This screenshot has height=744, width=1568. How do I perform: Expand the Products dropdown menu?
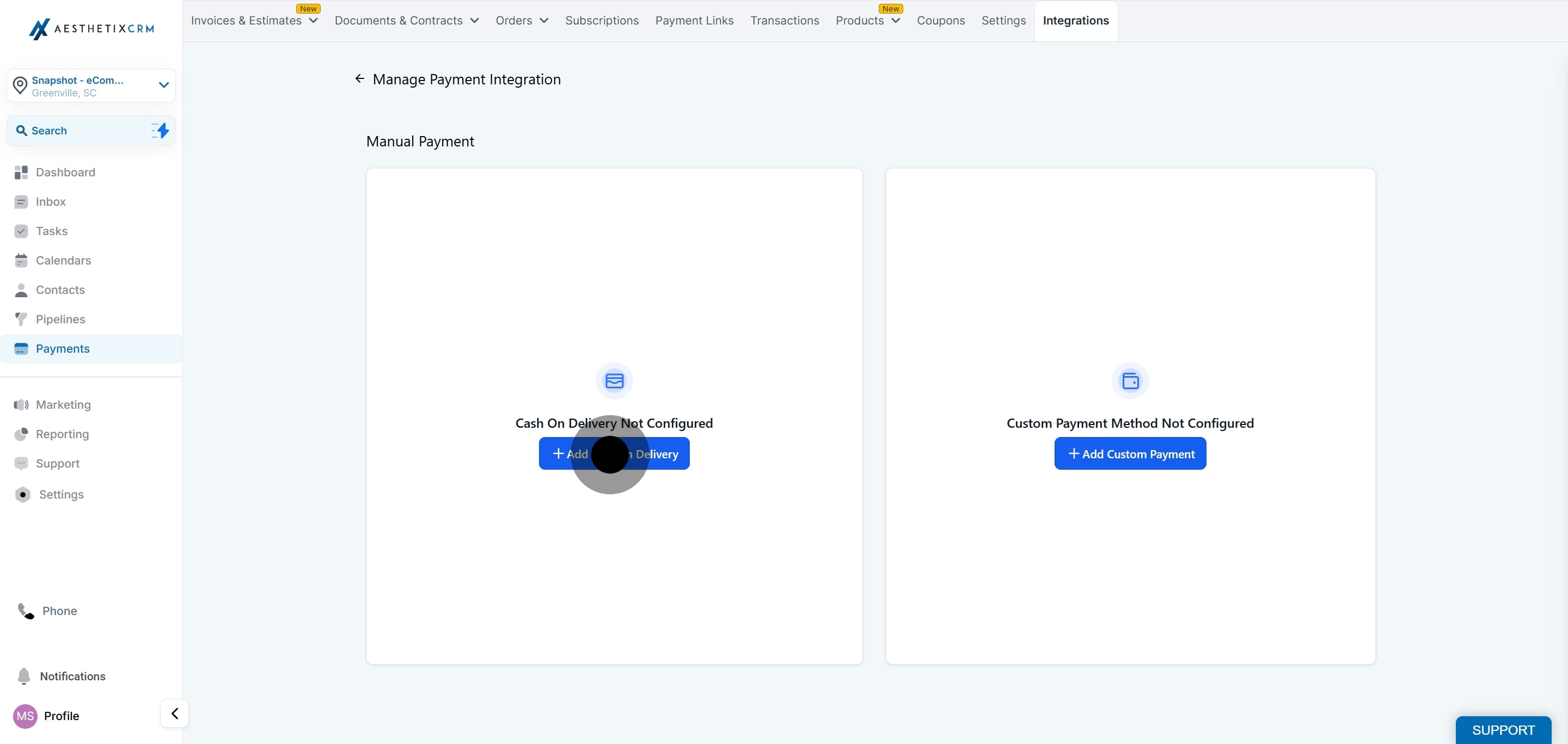pyautogui.click(x=896, y=21)
